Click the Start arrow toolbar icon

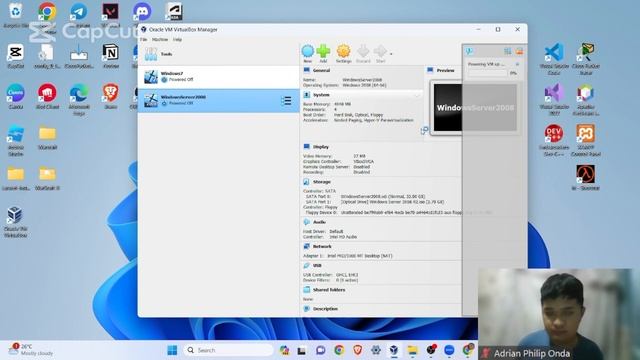(x=380, y=53)
